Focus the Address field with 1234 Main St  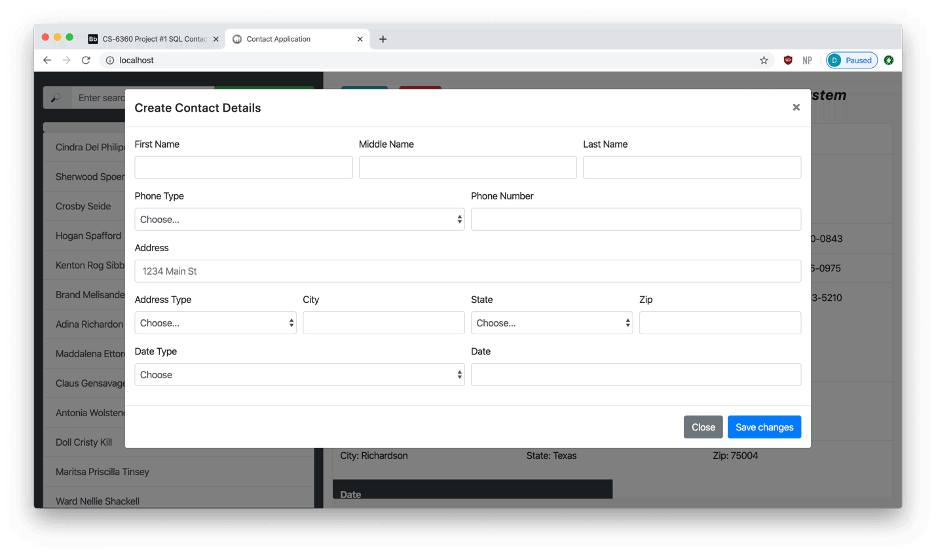467,271
